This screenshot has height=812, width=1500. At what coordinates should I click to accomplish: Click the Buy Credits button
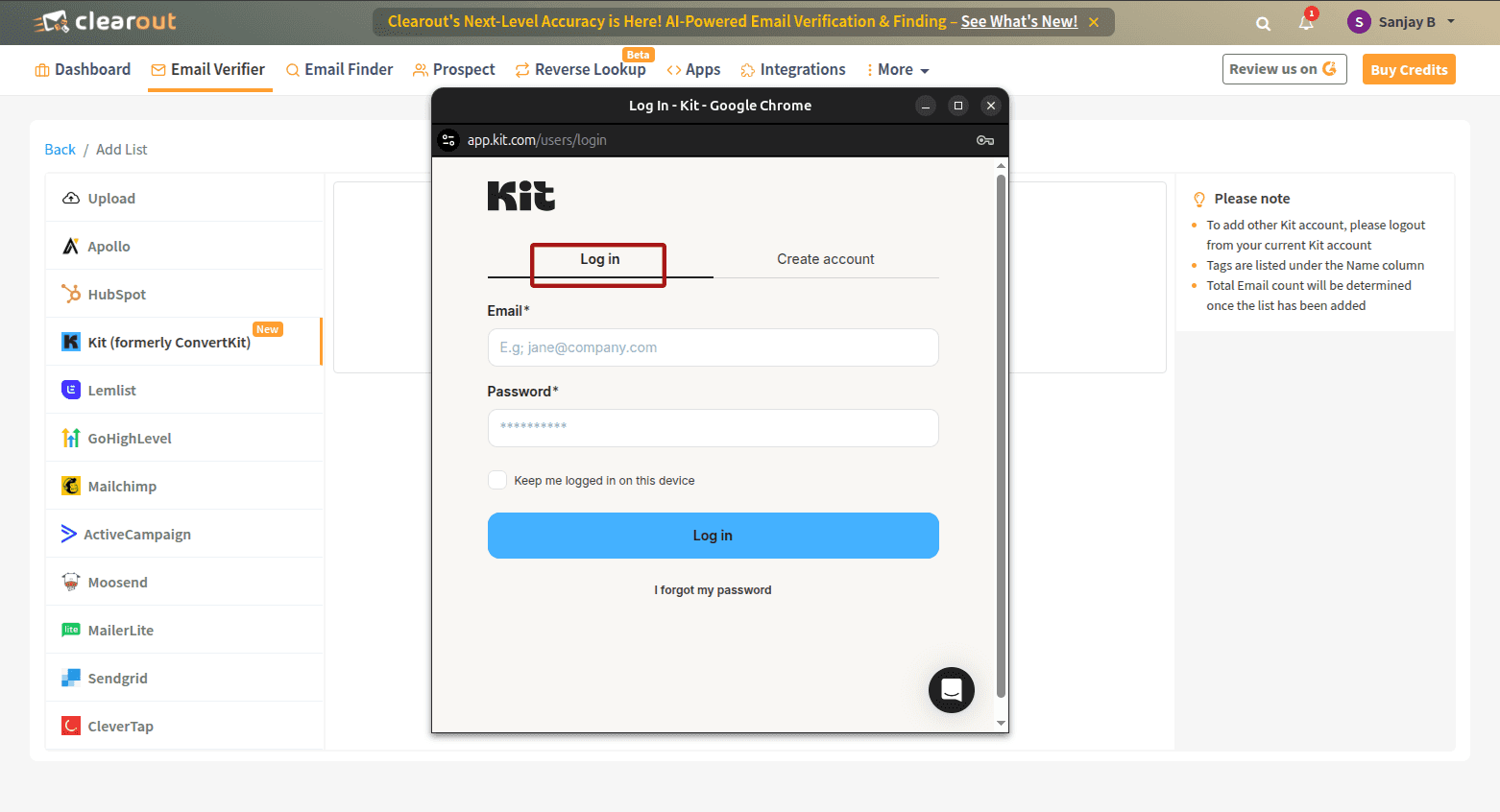click(x=1409, y=69)
